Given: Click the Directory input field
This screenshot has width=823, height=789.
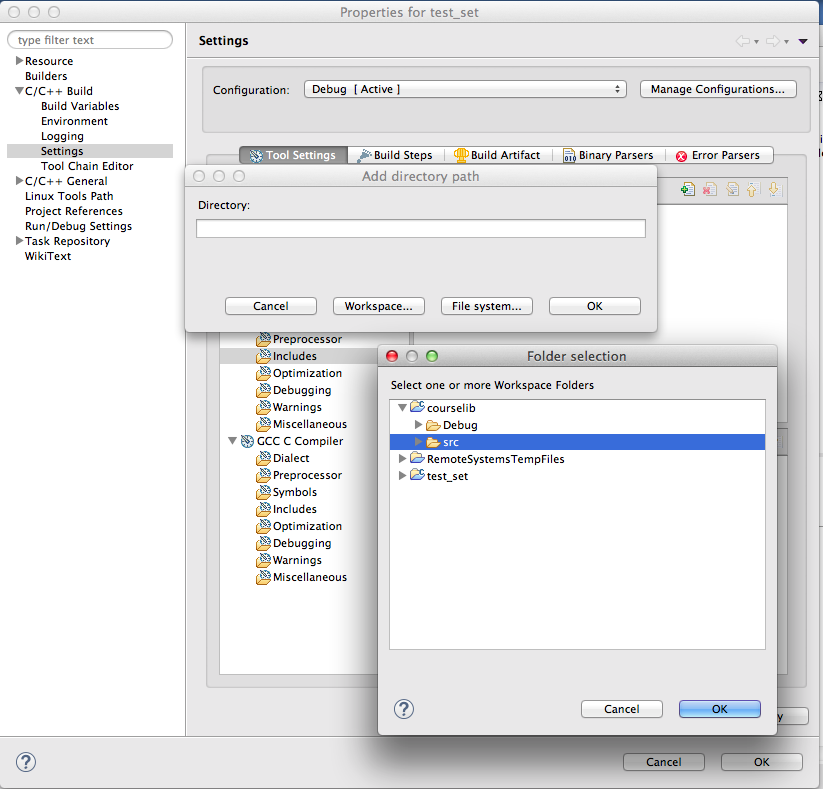Looking at the screenshot, I should click(x=420, y=228).
